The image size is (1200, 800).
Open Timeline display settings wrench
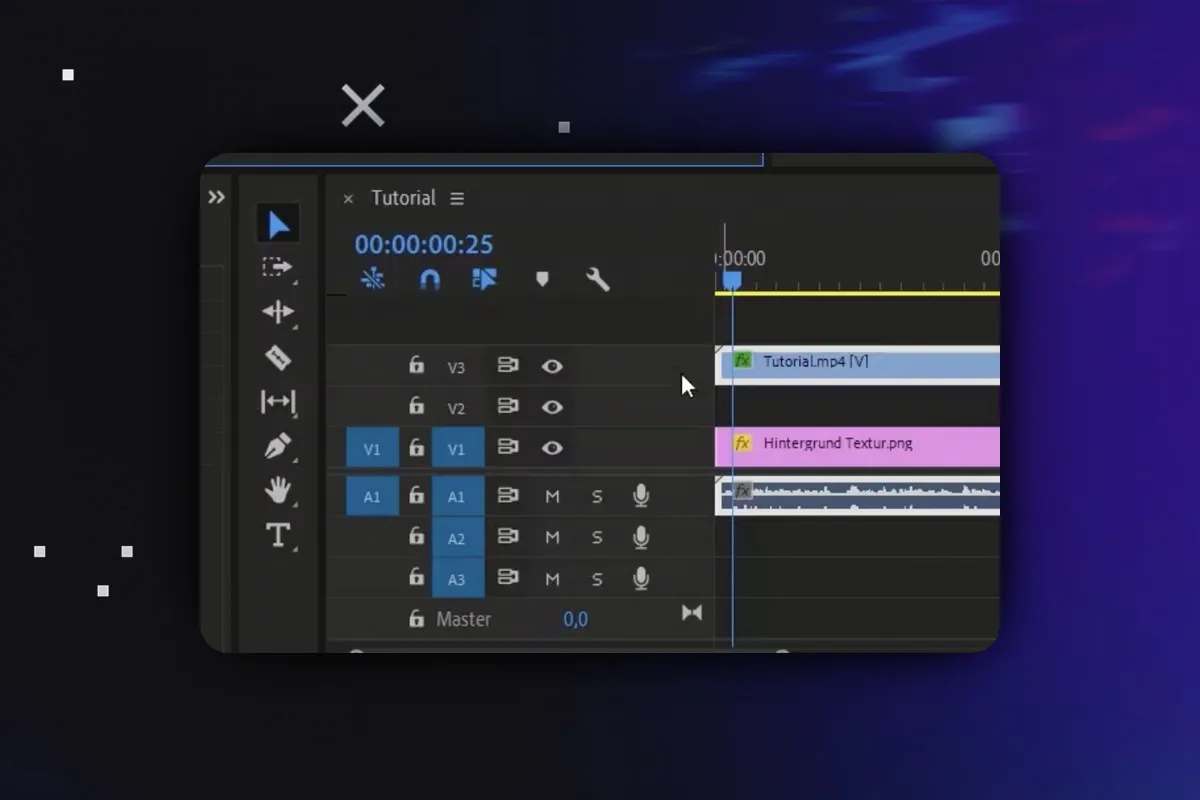(x=597, y=279)
